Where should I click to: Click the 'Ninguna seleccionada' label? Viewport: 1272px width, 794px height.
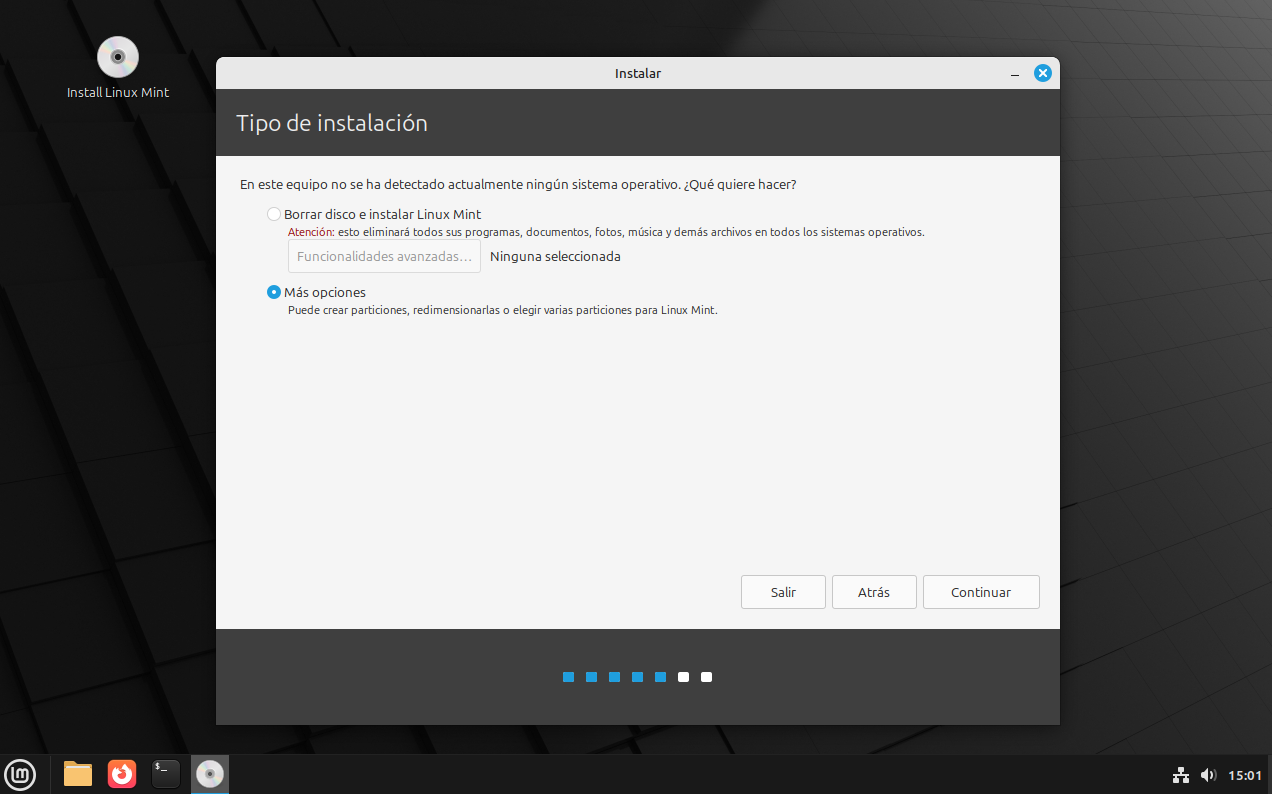[x=555, y=256]
